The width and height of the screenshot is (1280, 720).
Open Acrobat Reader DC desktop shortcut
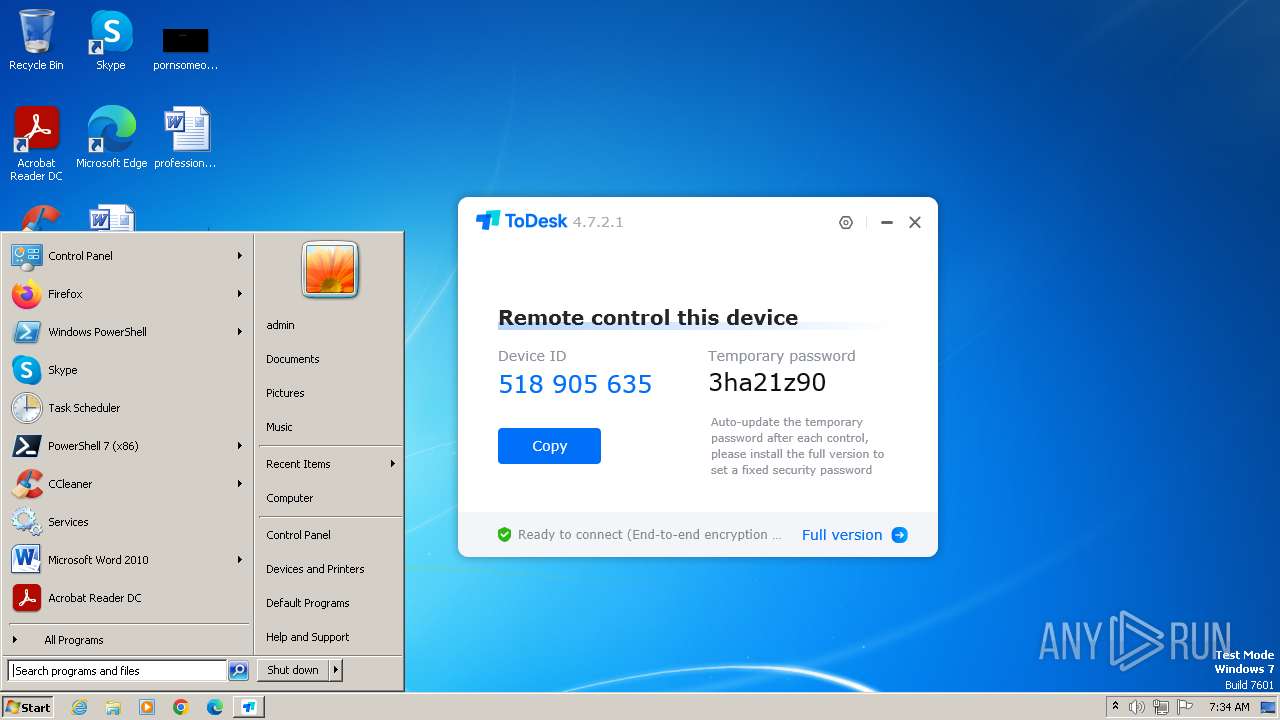pyautogui.click(x=36, y=144)
